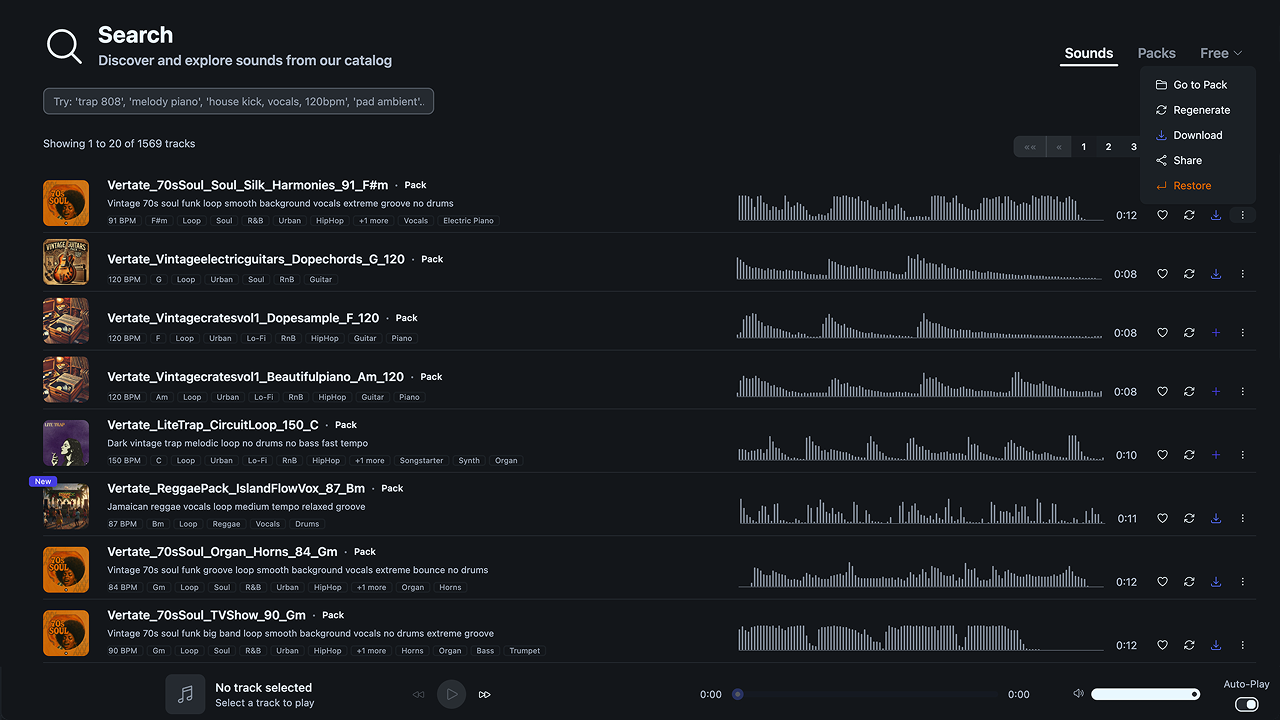
Task: Toggle the Auto-Play switch
Action: click(x=1246, y=704)
